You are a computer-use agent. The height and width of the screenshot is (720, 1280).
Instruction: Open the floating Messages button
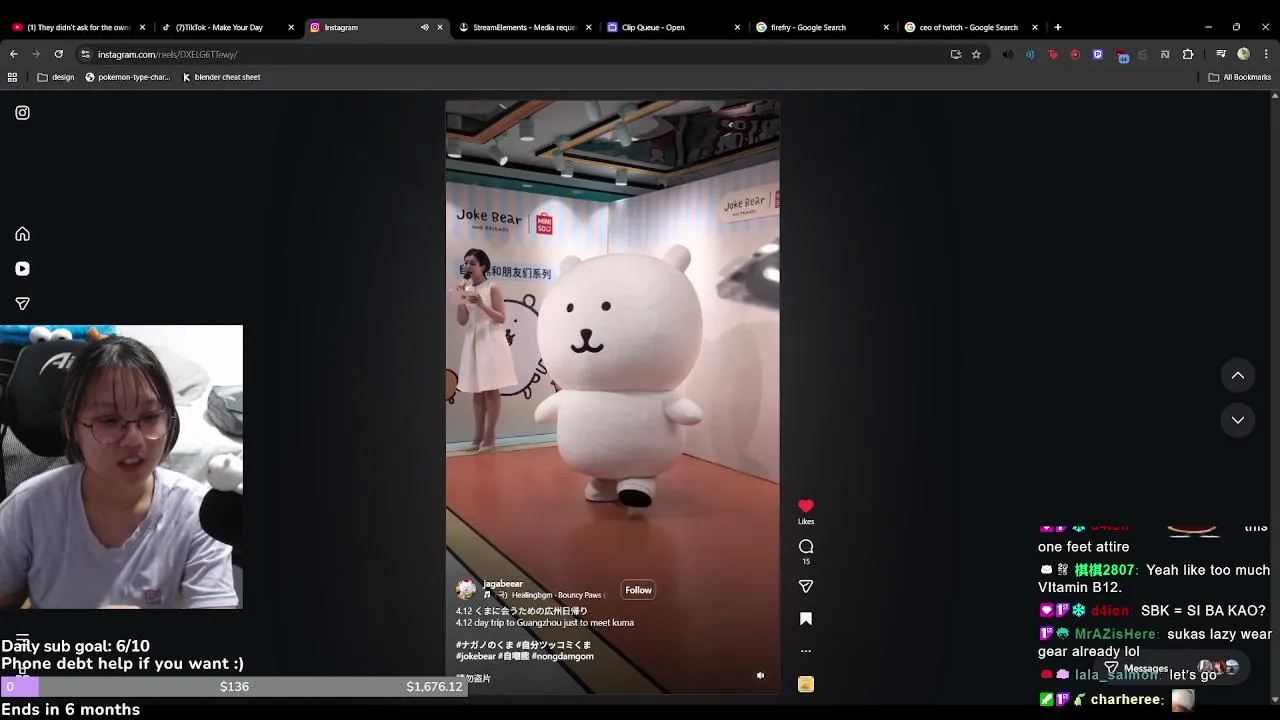click(1170, 668)
